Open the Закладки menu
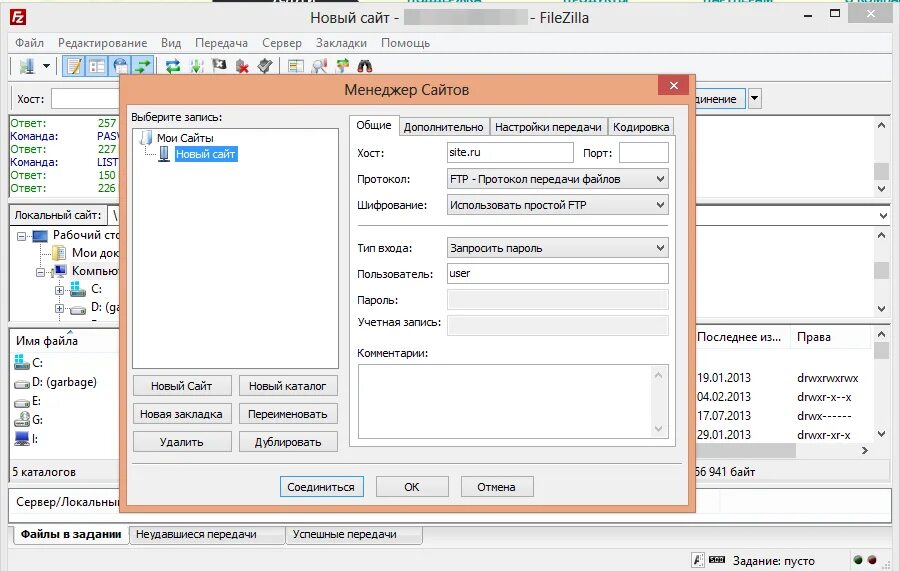Screen dimensions: 900x571 click(x=341, y=43)
